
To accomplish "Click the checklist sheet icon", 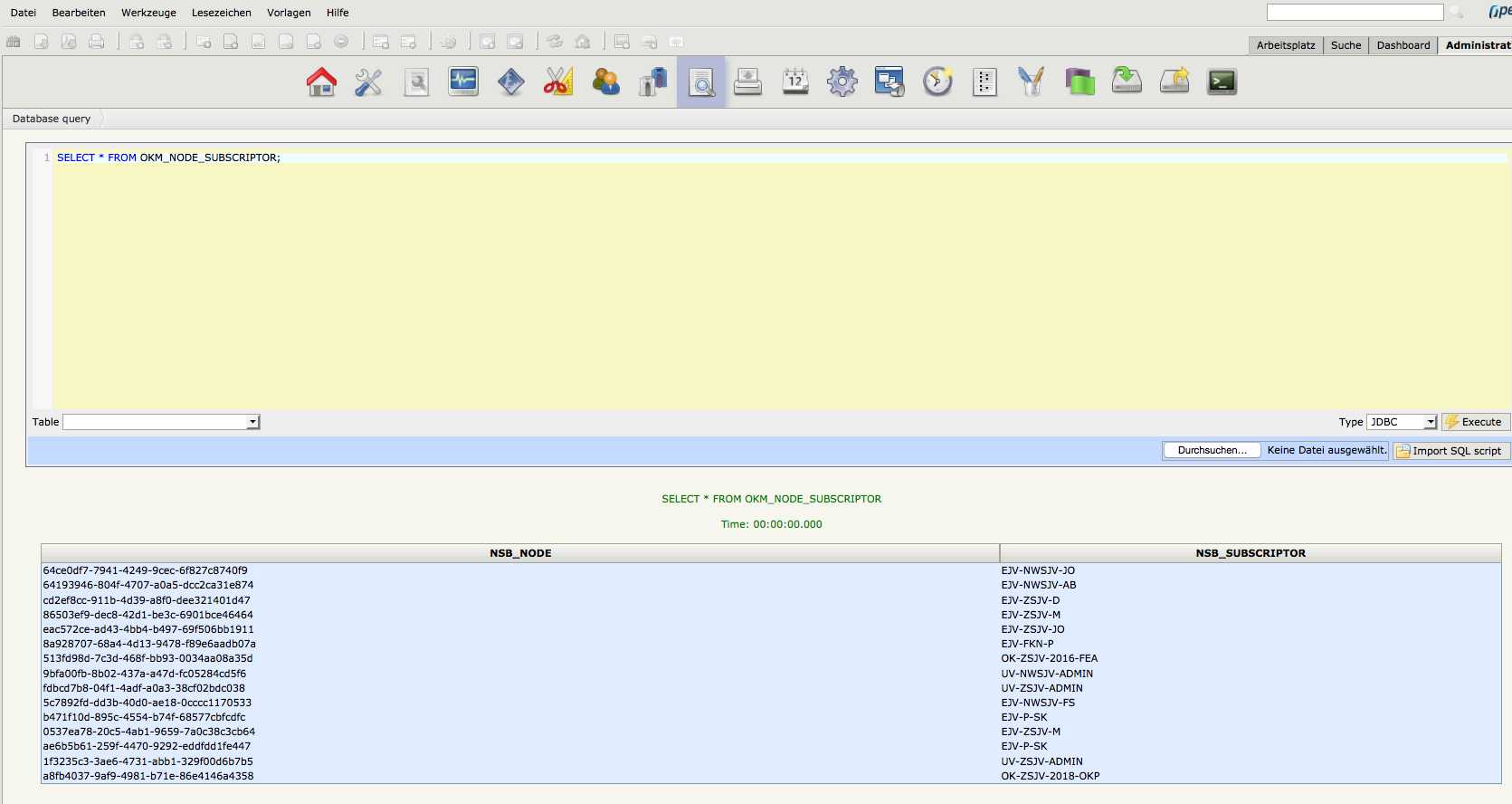I will [984, 82].
